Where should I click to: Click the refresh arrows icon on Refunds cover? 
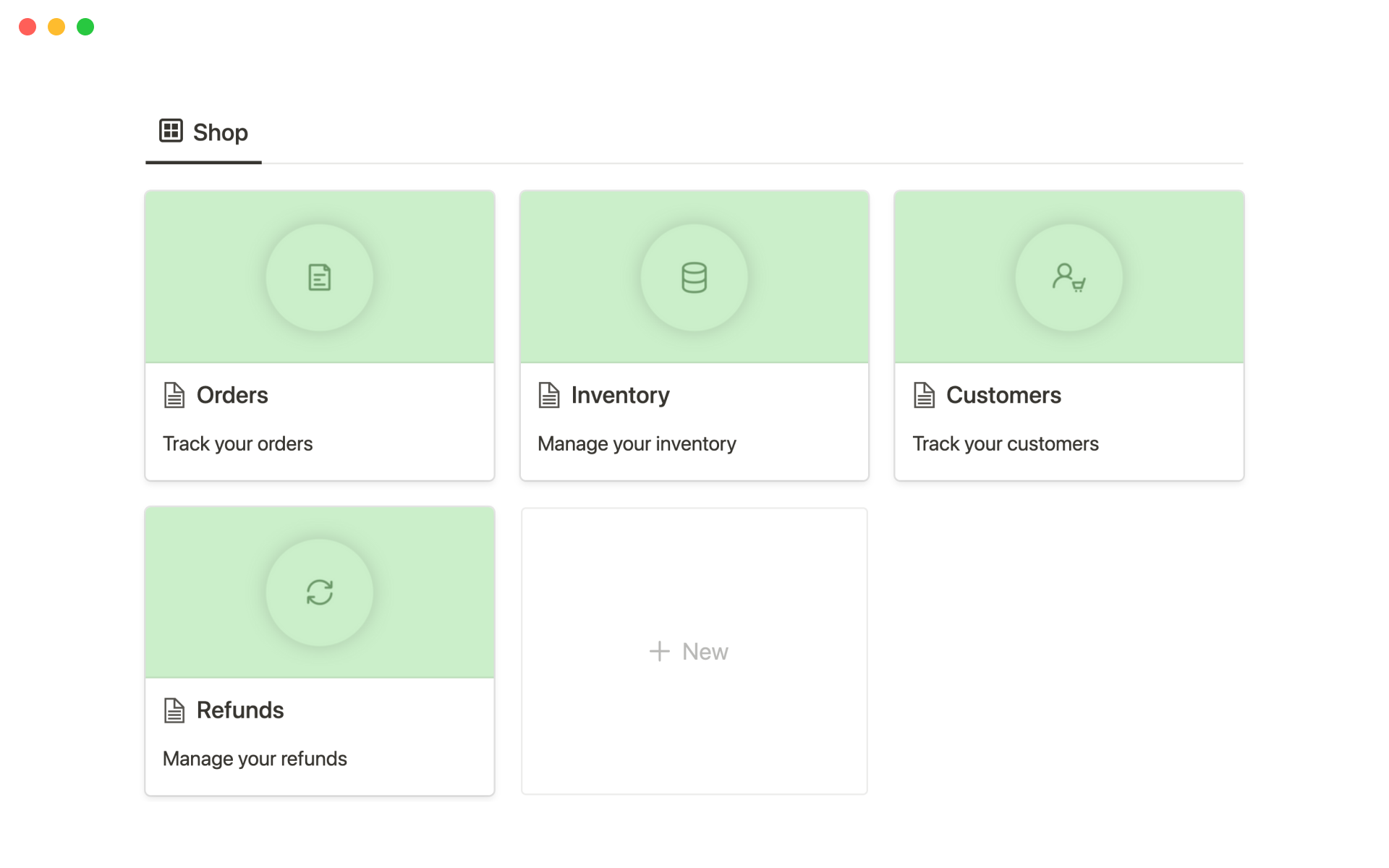point(319,592)
